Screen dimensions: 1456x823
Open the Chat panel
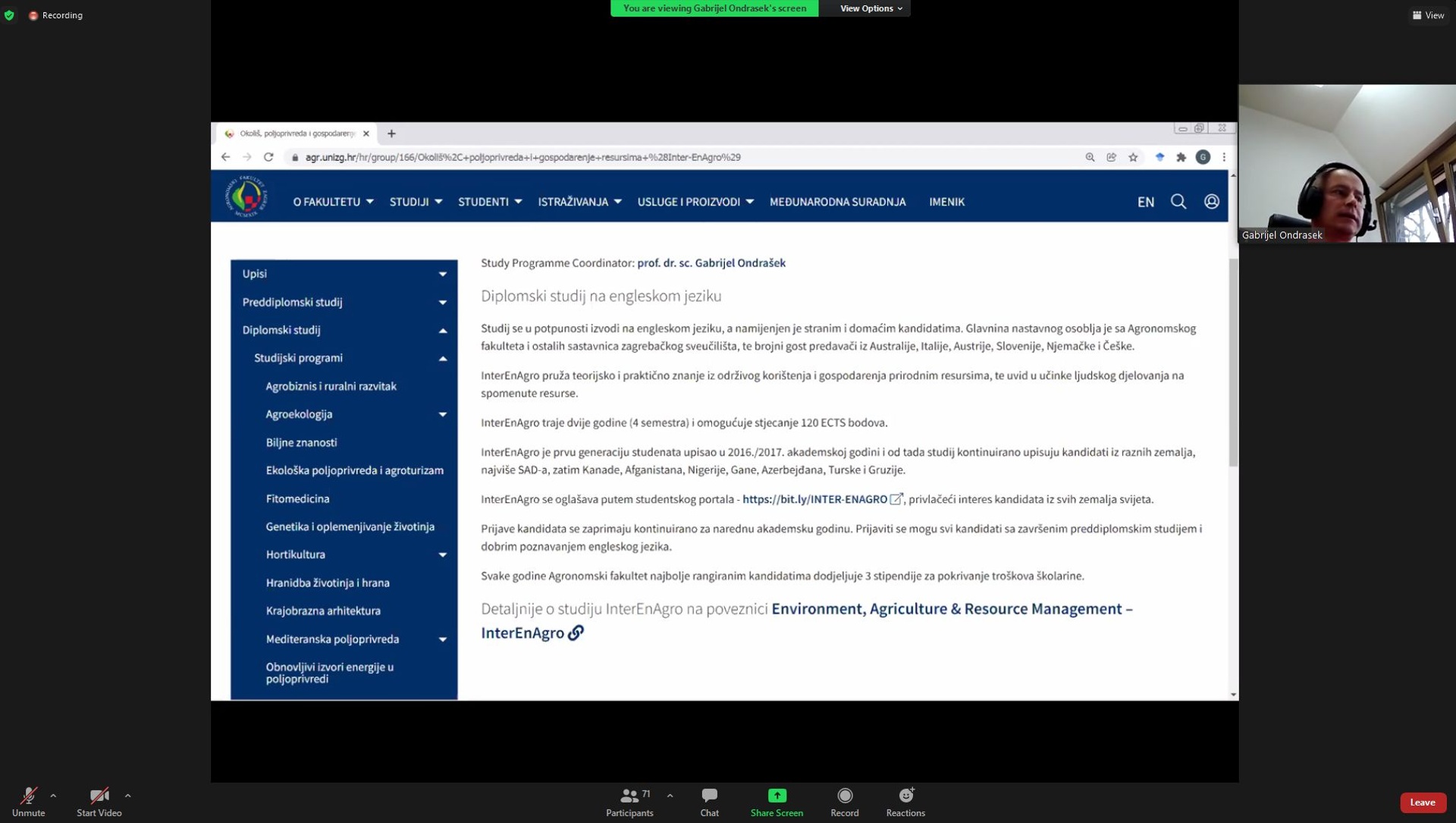709,801
